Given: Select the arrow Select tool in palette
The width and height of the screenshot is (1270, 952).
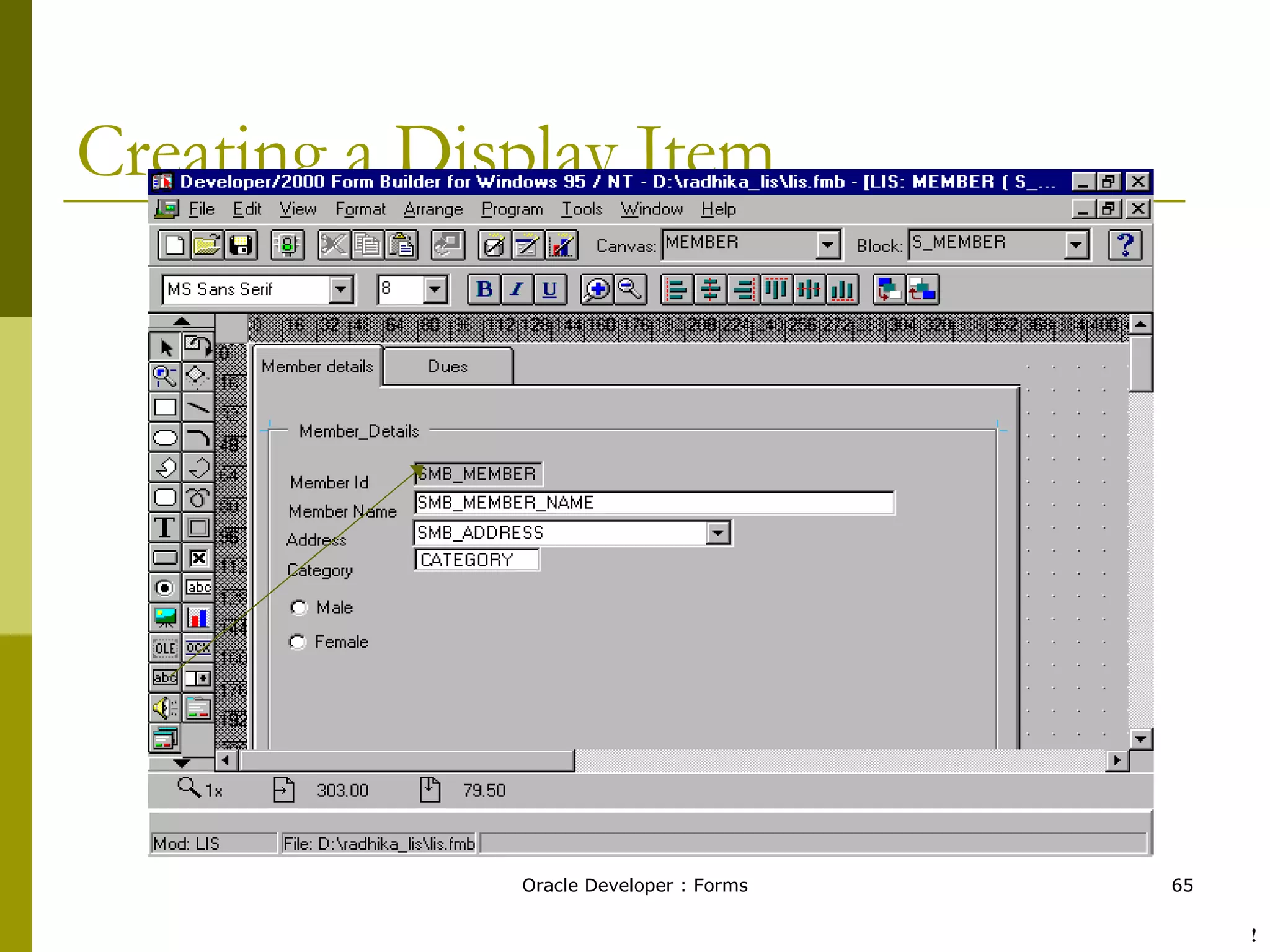Looking at the screenshot, I should [165, 347].
